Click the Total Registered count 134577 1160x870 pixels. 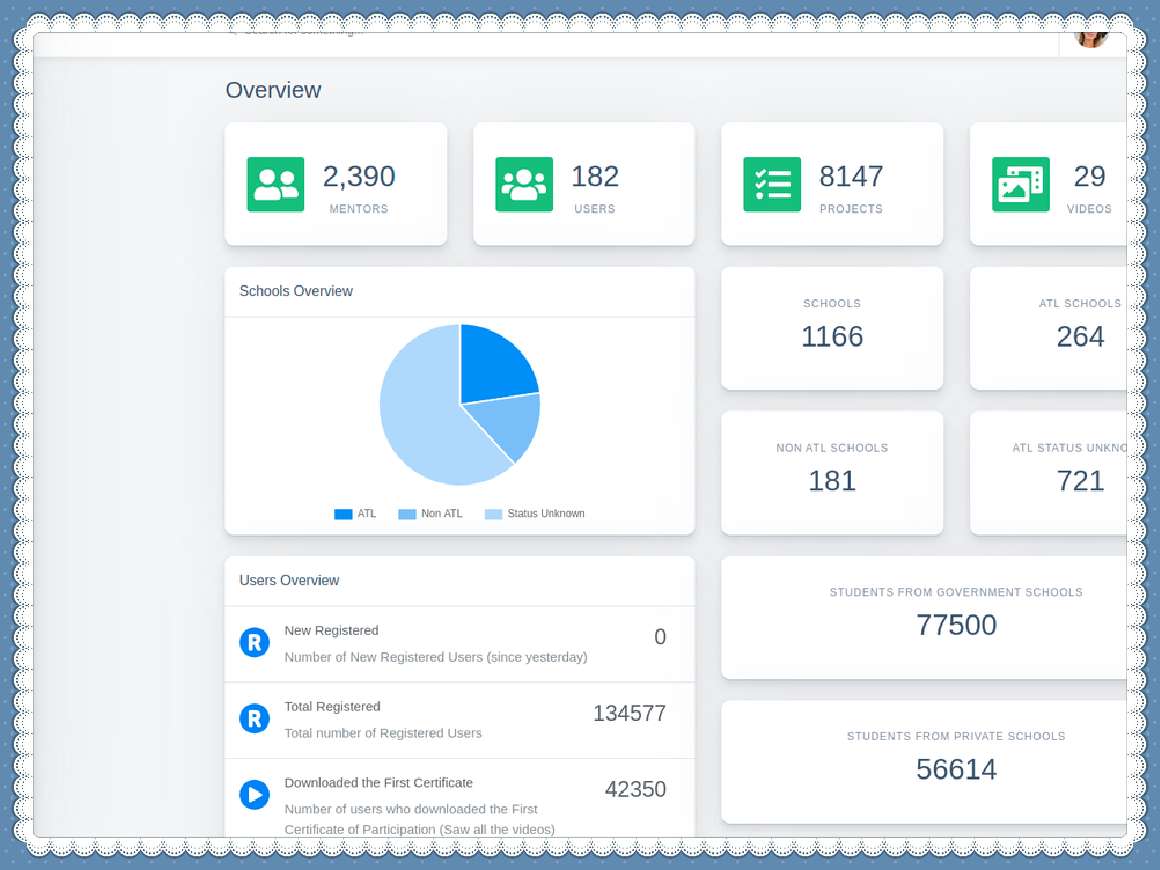tap(629, 713)
